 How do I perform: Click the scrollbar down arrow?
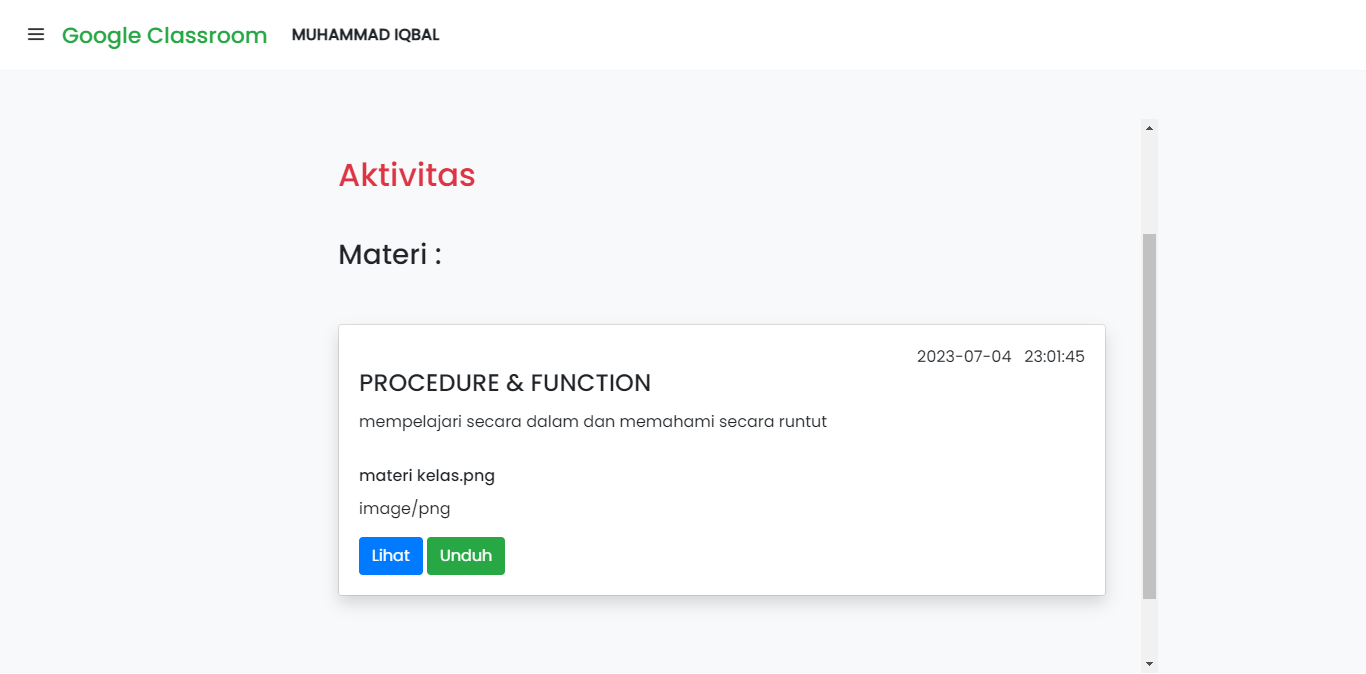point(1149,663)
